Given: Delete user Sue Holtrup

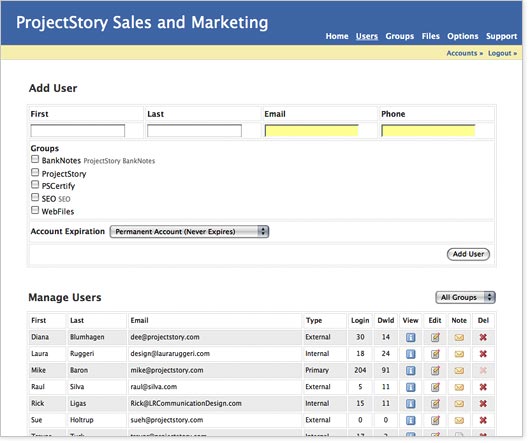Looking at the screenshot, I should [x=483, y=420].
